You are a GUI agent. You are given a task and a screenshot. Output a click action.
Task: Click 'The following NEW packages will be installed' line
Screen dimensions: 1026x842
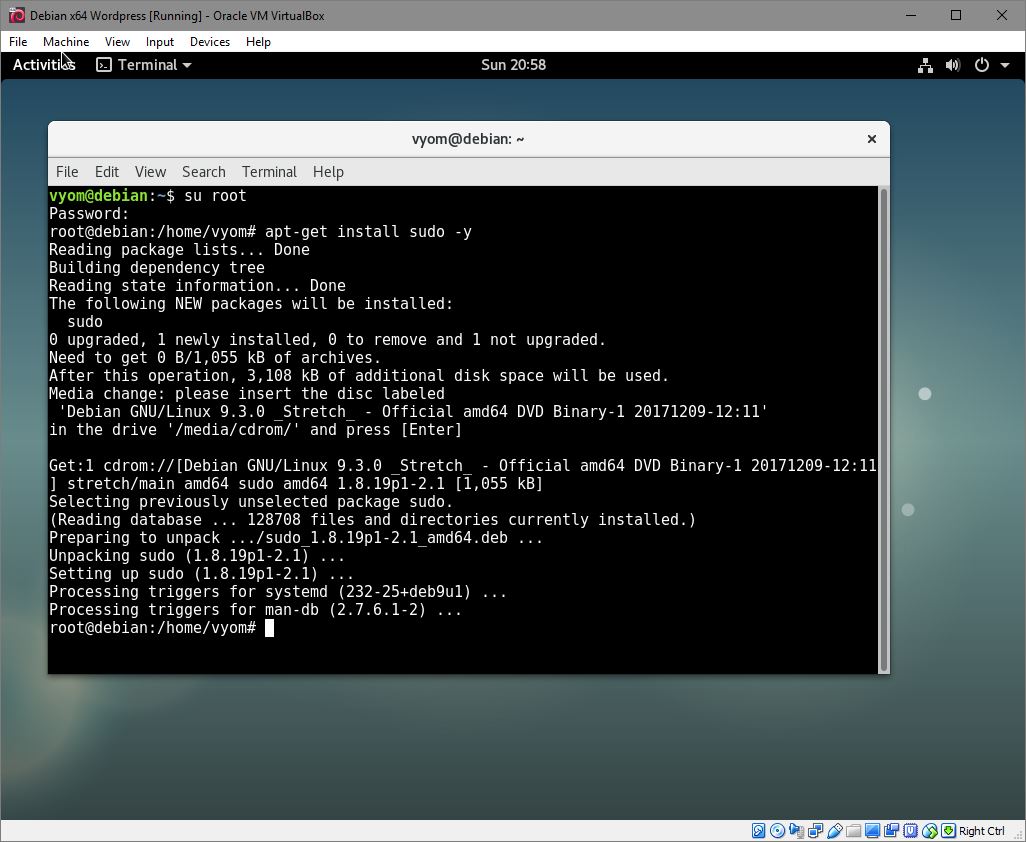point(251,304)
